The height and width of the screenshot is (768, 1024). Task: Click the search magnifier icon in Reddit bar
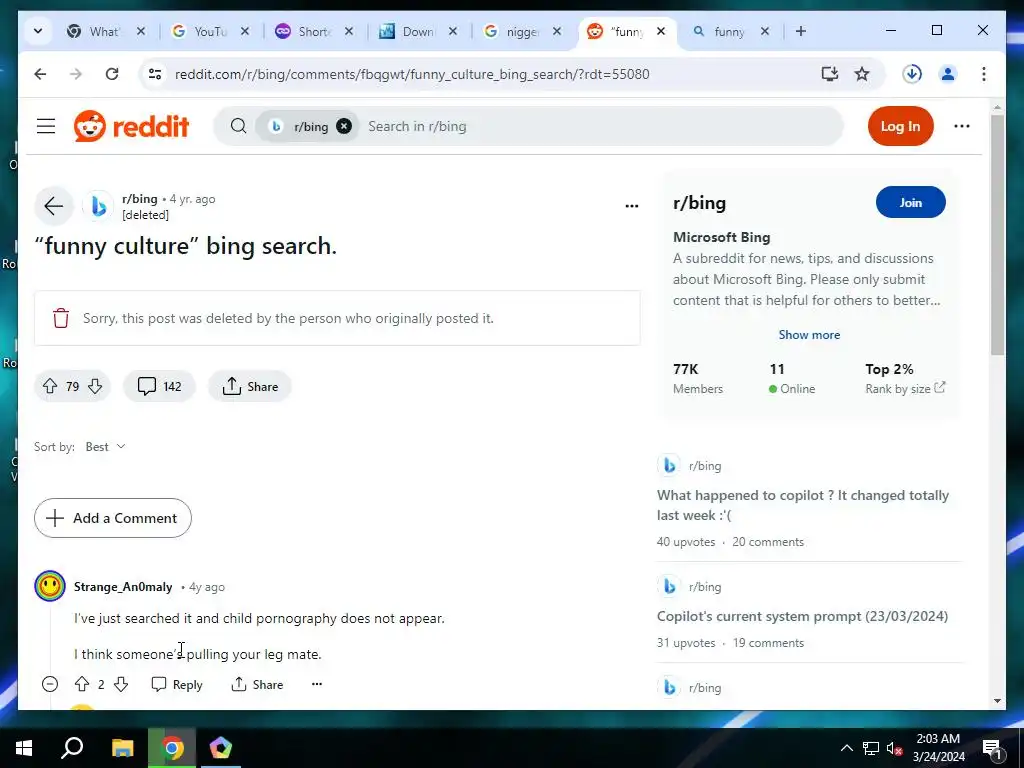[x=238, y=126]
